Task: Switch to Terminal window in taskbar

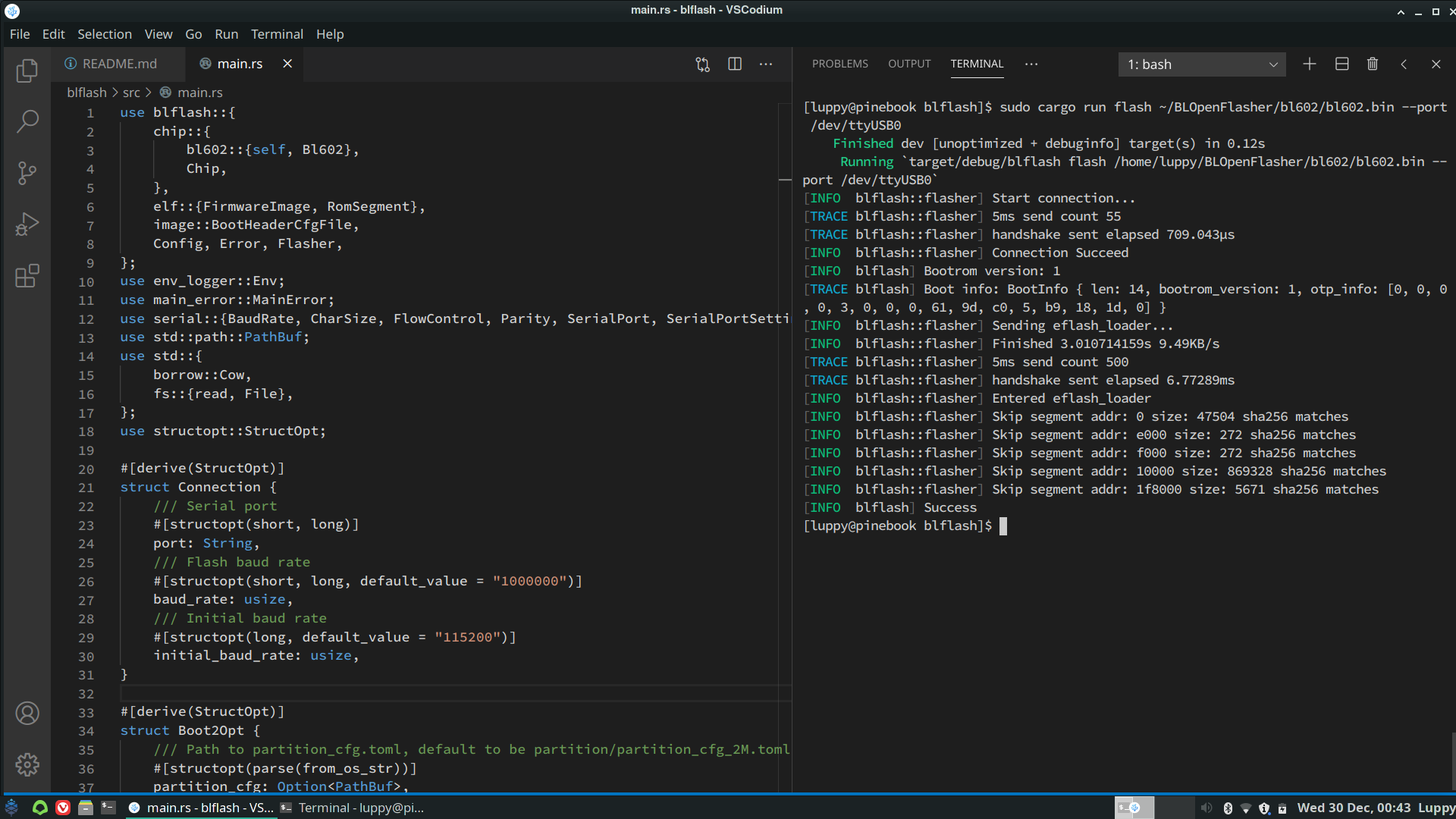Action: pyautogui.click(x=353, y=808)
